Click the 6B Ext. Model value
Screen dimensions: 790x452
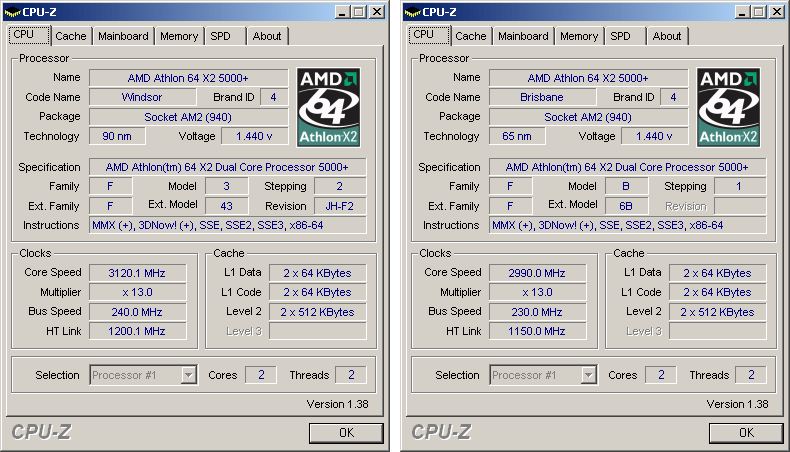[626, 206]
